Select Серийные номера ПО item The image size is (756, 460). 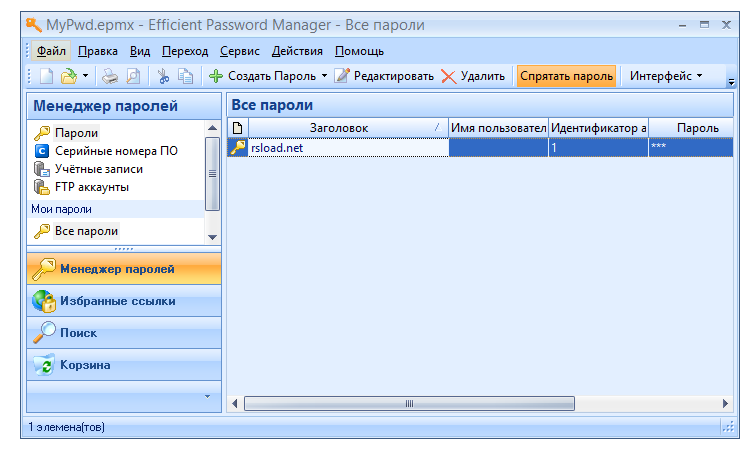click(116, 151)
